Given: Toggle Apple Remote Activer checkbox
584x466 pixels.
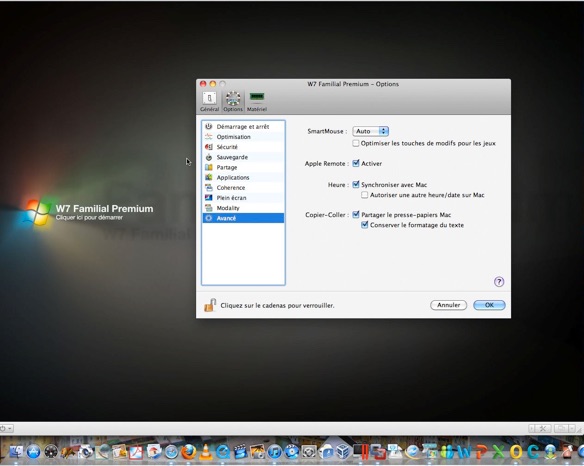Looking at the screenshot, I should click(x=356, y=163).
